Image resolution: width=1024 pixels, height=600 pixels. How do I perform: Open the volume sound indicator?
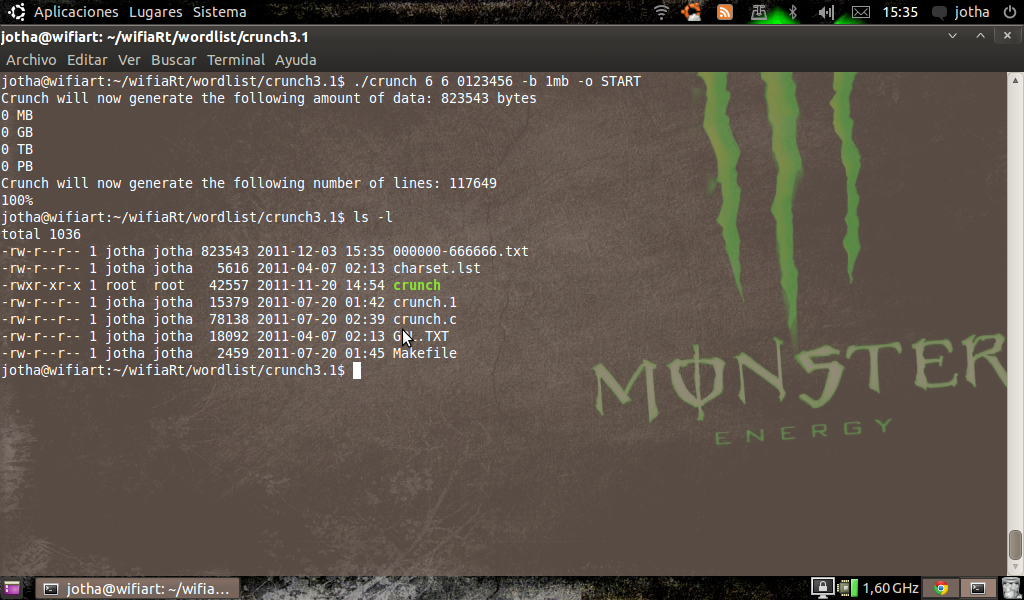[x=826, y=12]
